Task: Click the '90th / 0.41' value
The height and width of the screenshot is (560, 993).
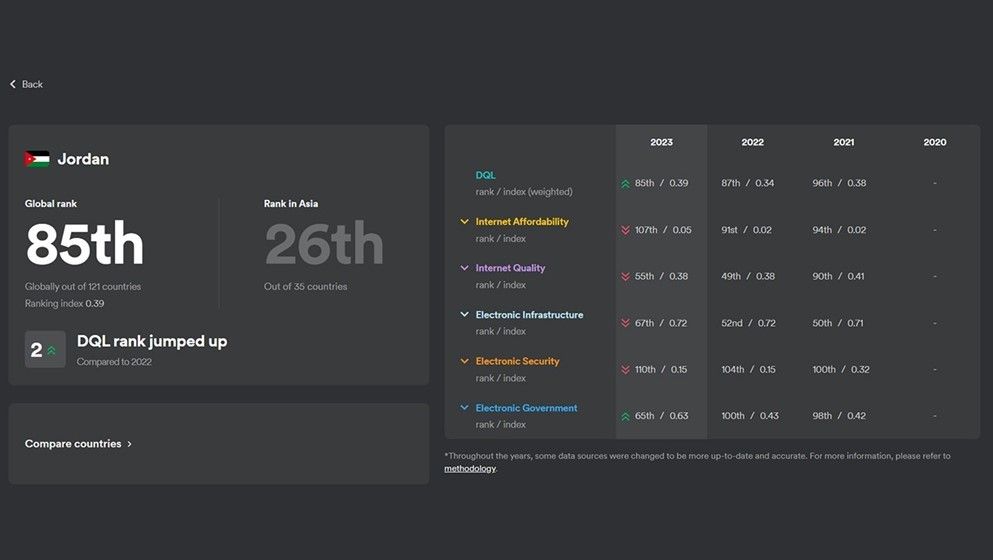Action: pos(838,276)
